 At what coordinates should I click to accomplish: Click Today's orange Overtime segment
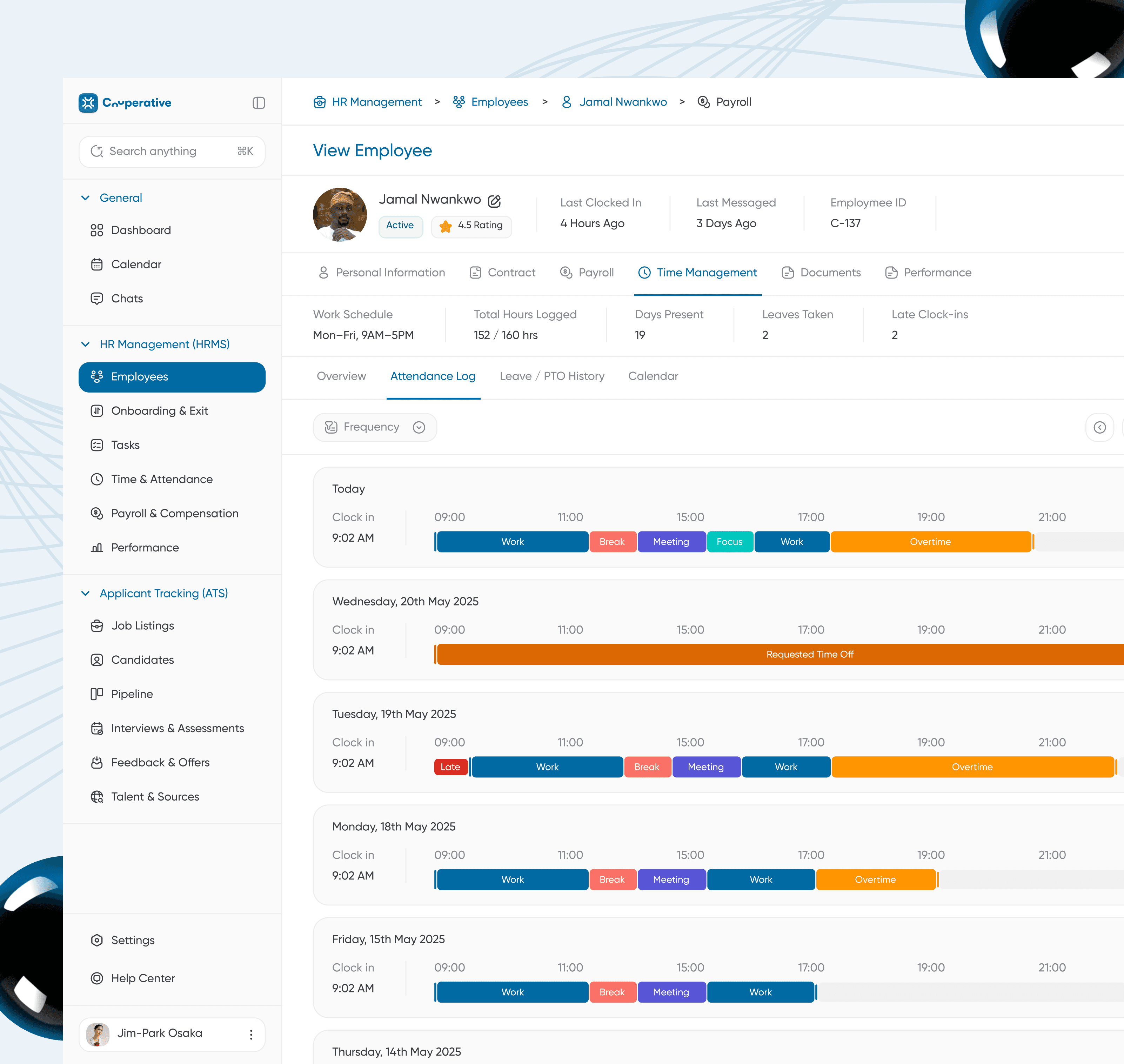[x=930, y=542]
